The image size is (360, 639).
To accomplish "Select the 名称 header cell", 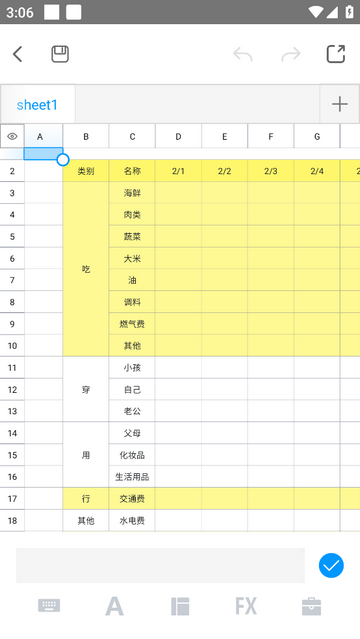I will tap(132, 171).
